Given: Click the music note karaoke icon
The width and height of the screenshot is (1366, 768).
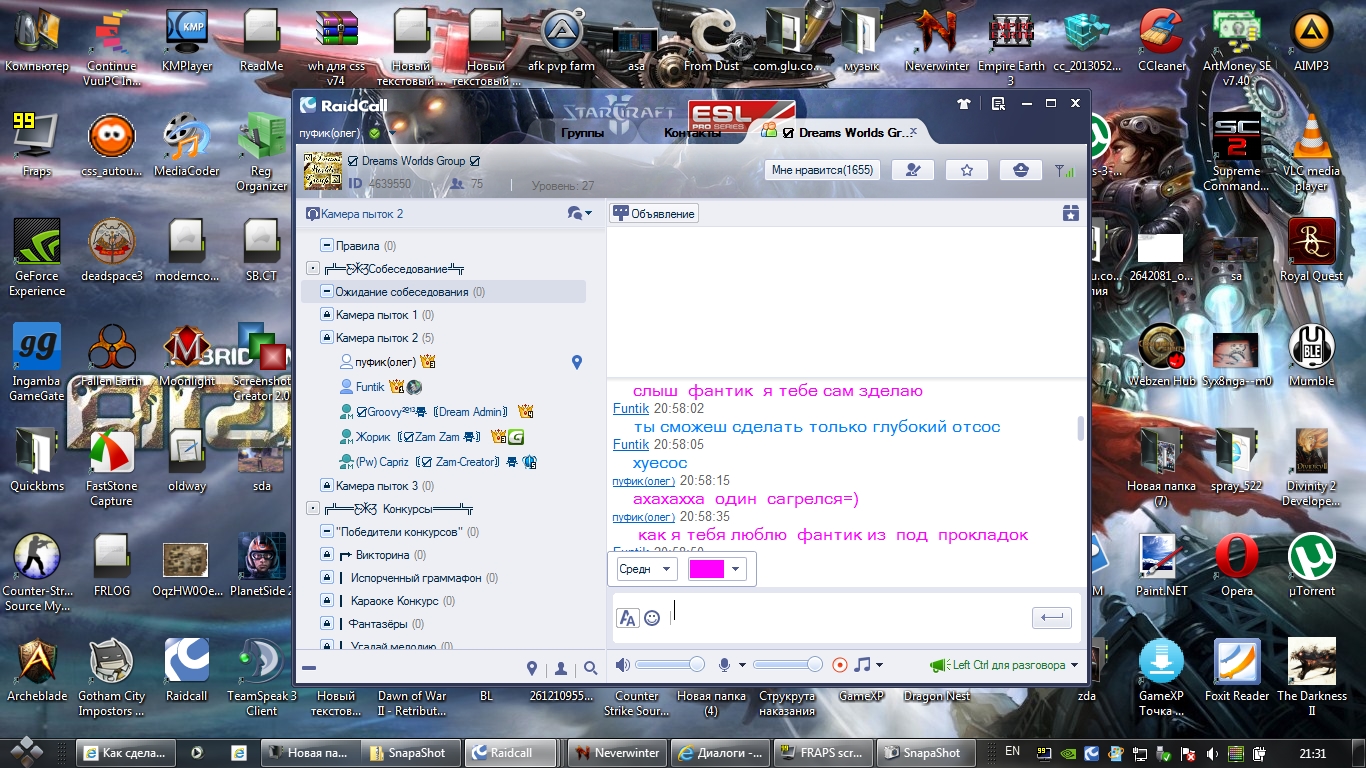Looking at the screenshot, I should coord(862,665).
